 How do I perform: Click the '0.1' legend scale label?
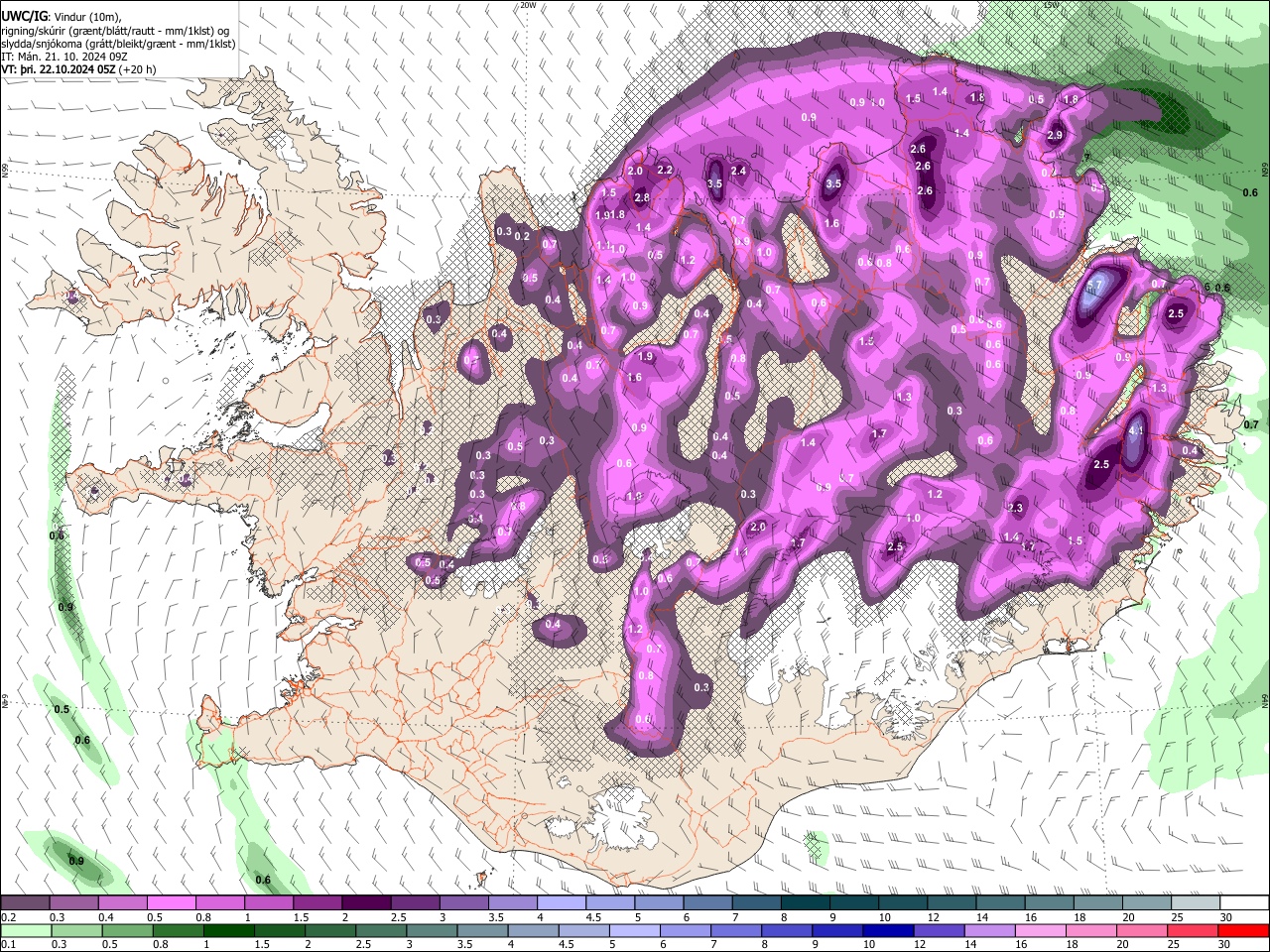point(9,945)
